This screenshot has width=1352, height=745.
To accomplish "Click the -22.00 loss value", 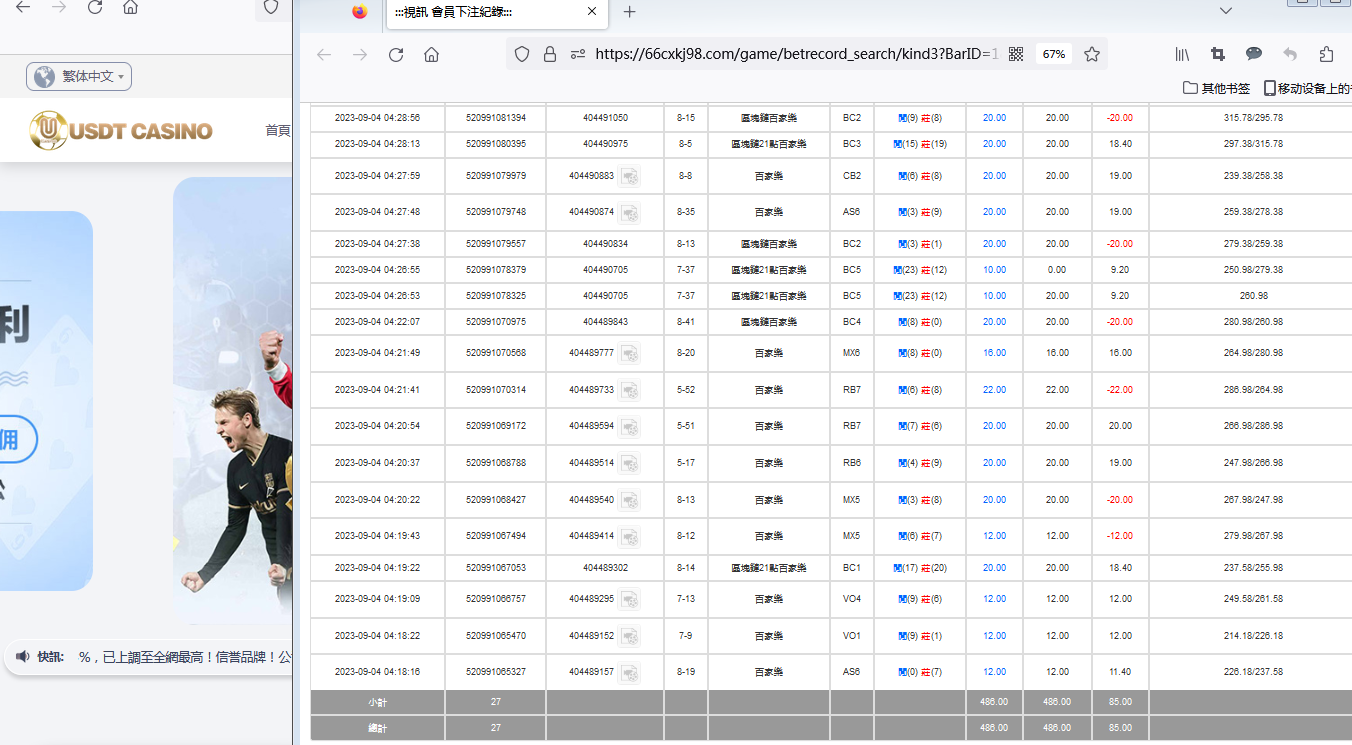I will pos(1119,390).
